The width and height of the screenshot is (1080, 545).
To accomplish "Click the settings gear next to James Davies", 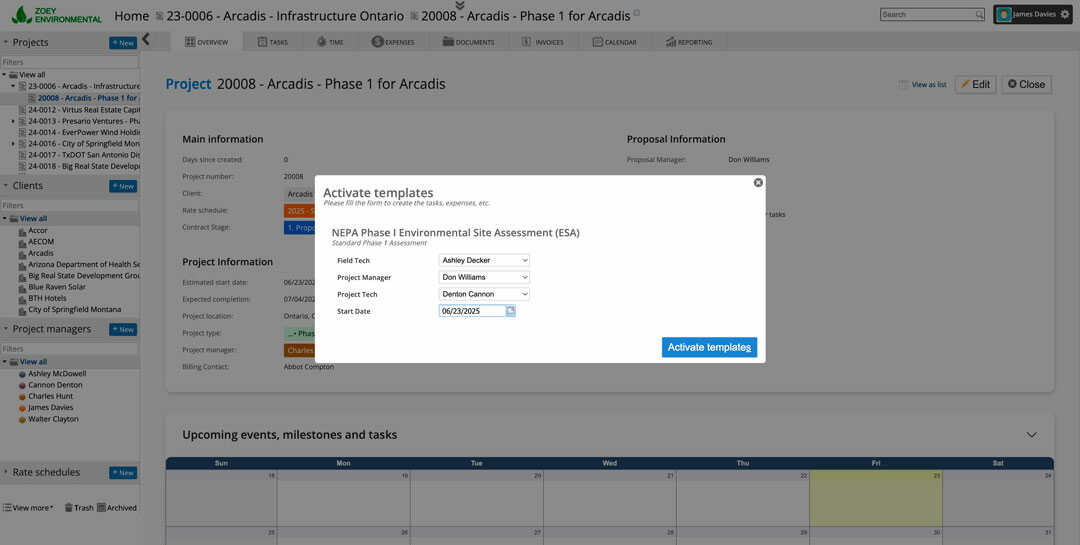I will point(1065,15).
